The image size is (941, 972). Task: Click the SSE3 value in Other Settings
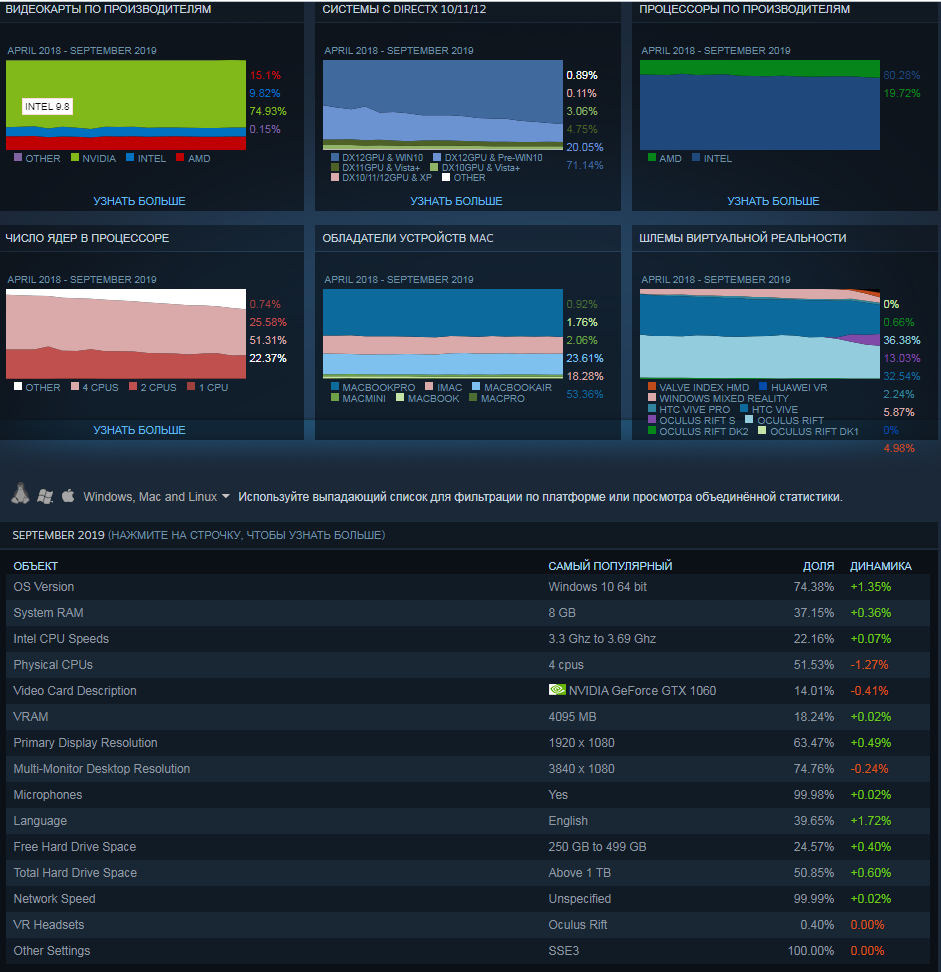click(x=563, y=951)
